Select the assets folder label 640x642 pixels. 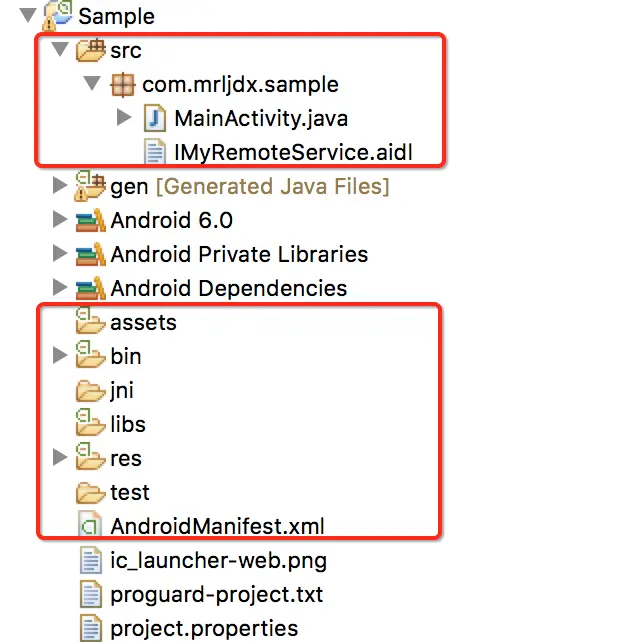[143, 323]
